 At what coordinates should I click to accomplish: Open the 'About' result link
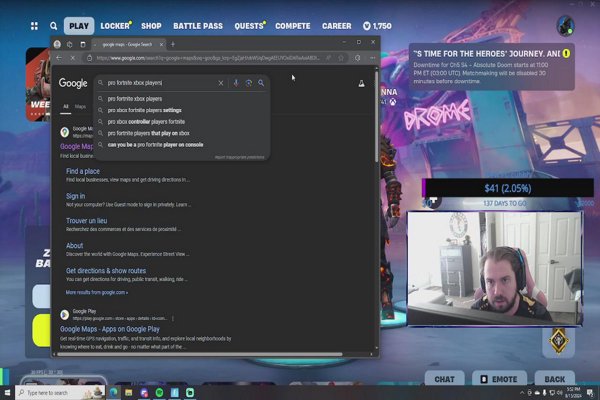(x=74, y=246)
